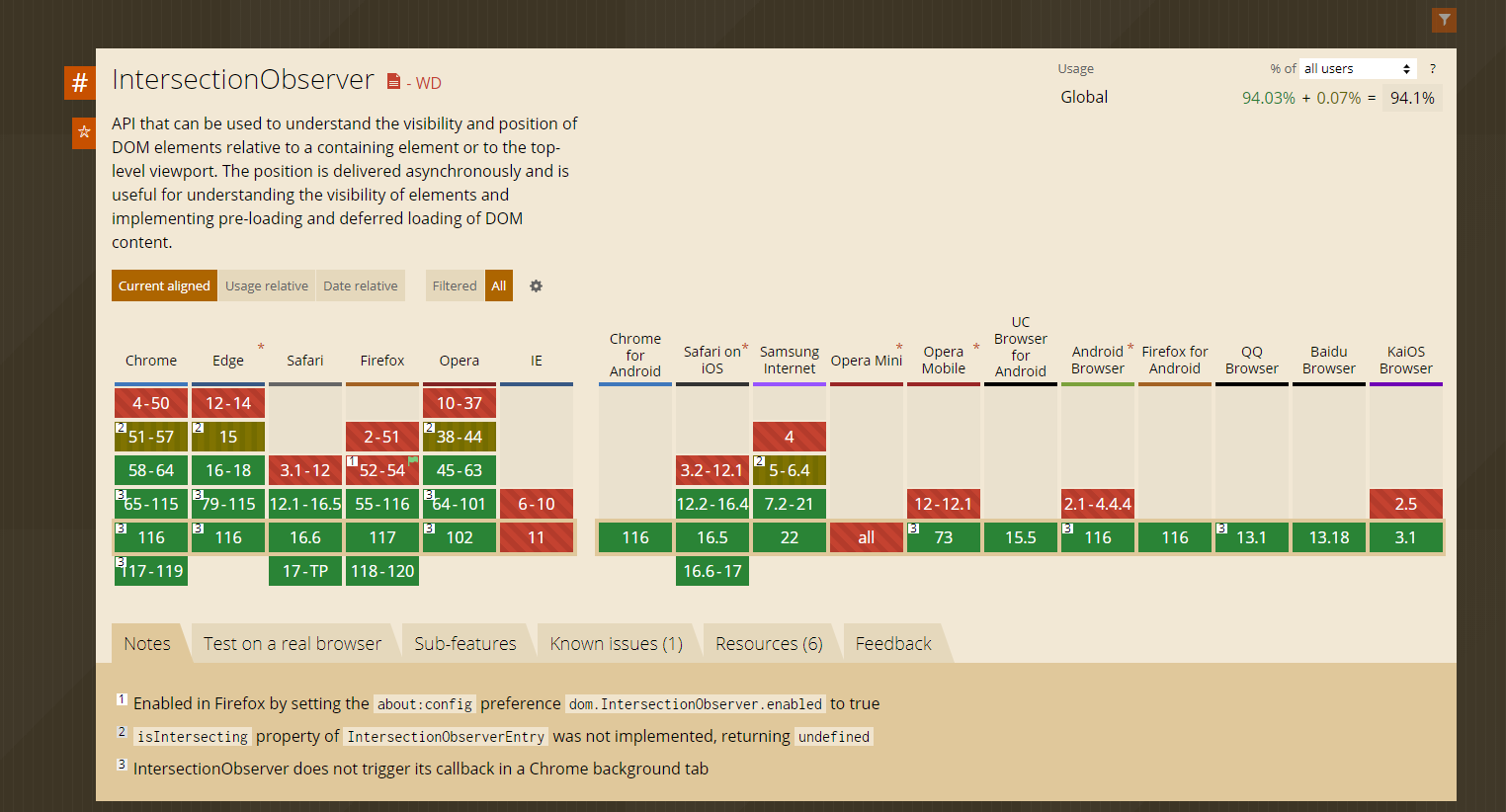This screenshot has width=1506, height=812.
Task: Switch to Date relative view
Action: [361, 285]
